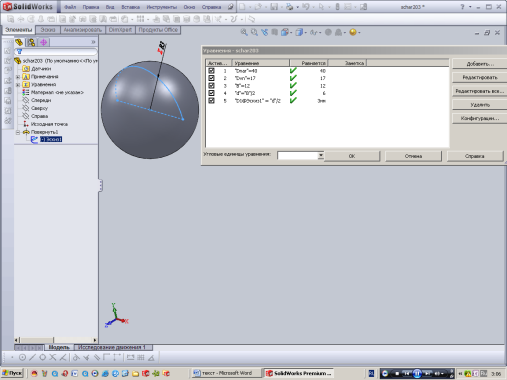Click the Save icon in top toolbar
507x380 pixels.
coord(274,7)
